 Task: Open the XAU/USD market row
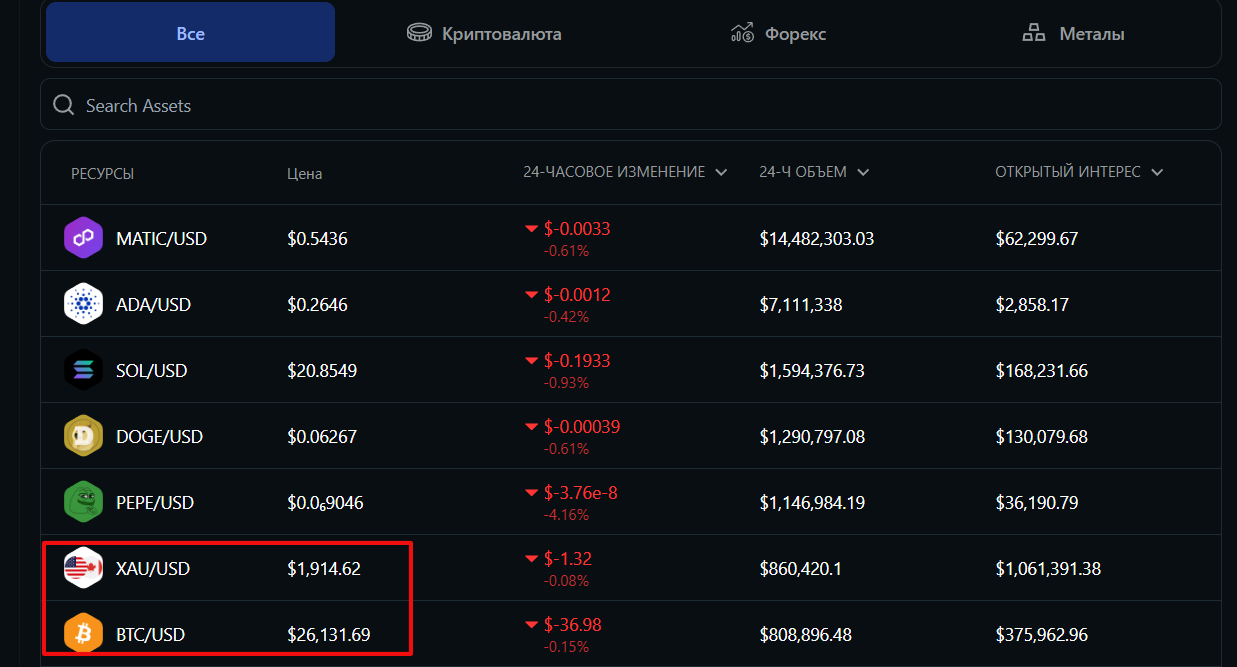point(631,568)
